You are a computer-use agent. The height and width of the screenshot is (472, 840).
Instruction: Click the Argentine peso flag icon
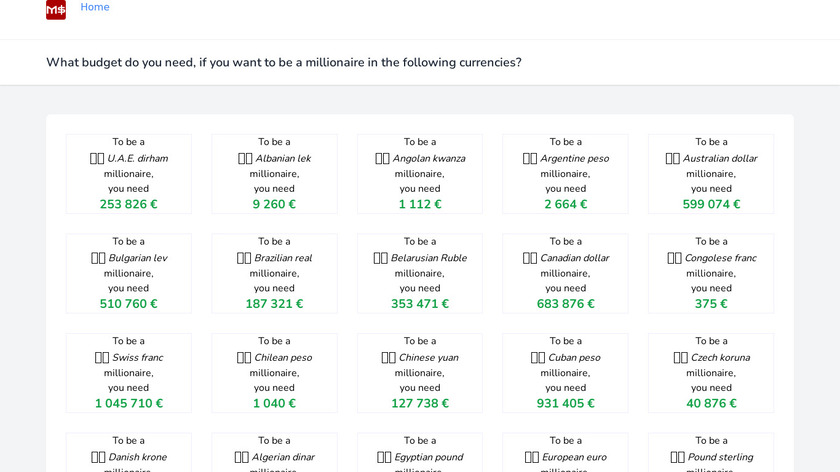(x=530, y=158)
